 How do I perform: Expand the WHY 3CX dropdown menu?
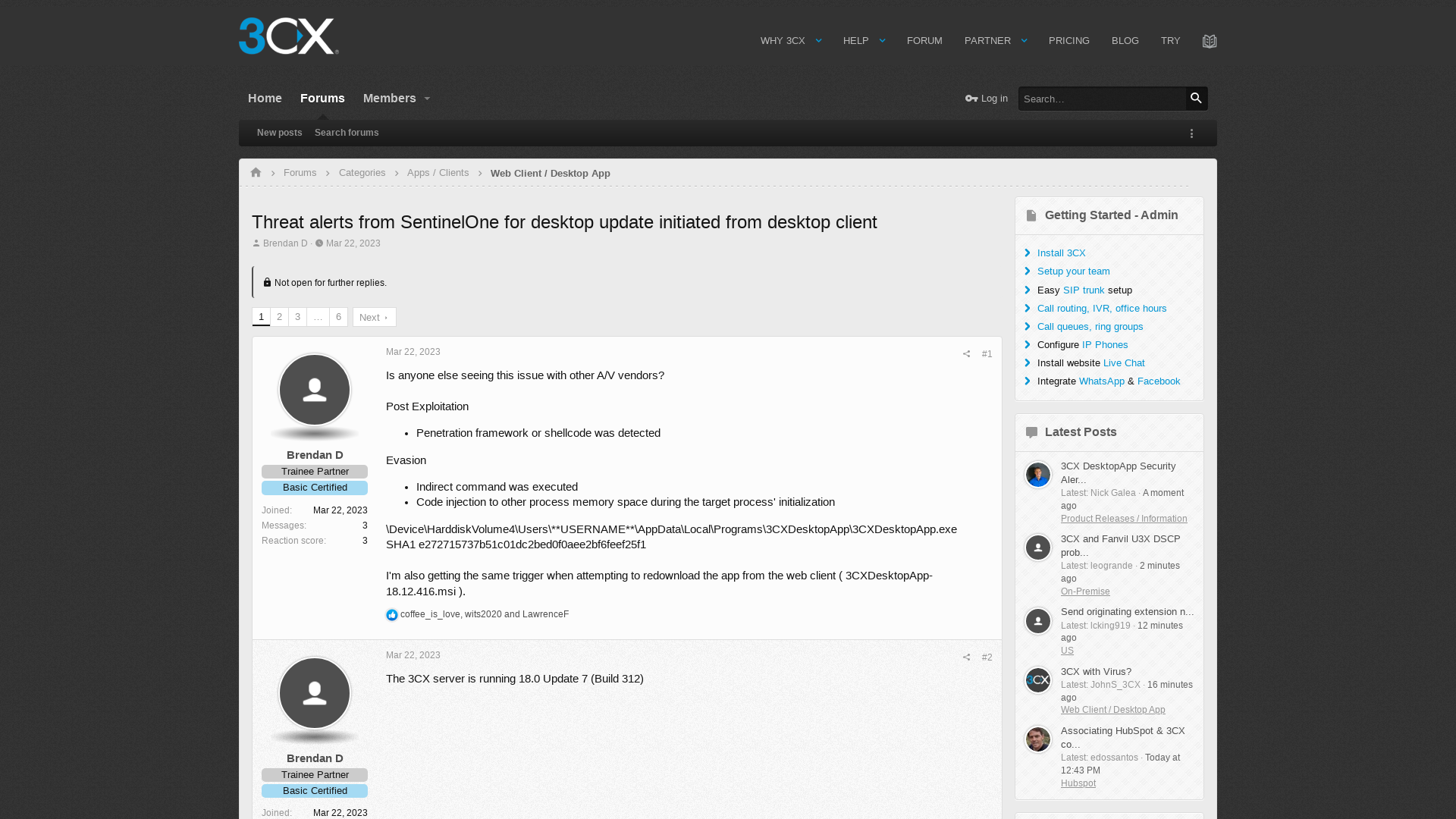pyautogui.click(x=819, y=40)
